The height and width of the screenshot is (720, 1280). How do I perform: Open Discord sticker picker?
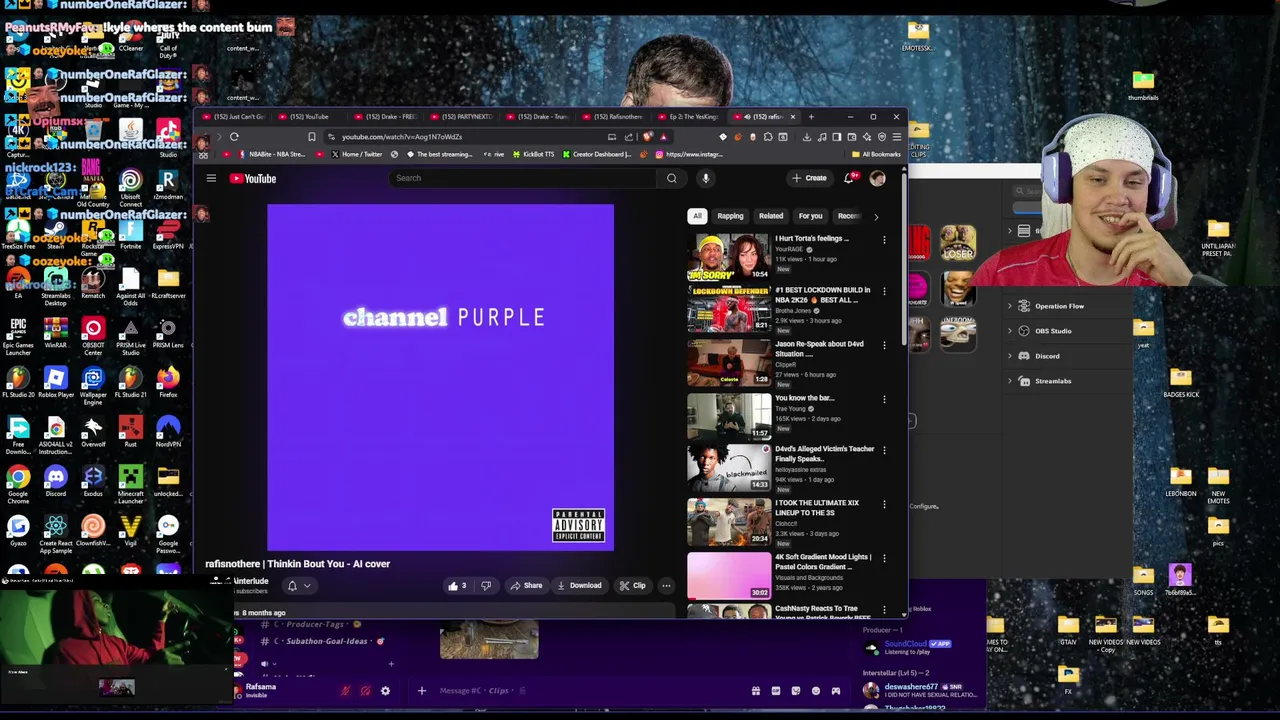(x=796, y=691)
